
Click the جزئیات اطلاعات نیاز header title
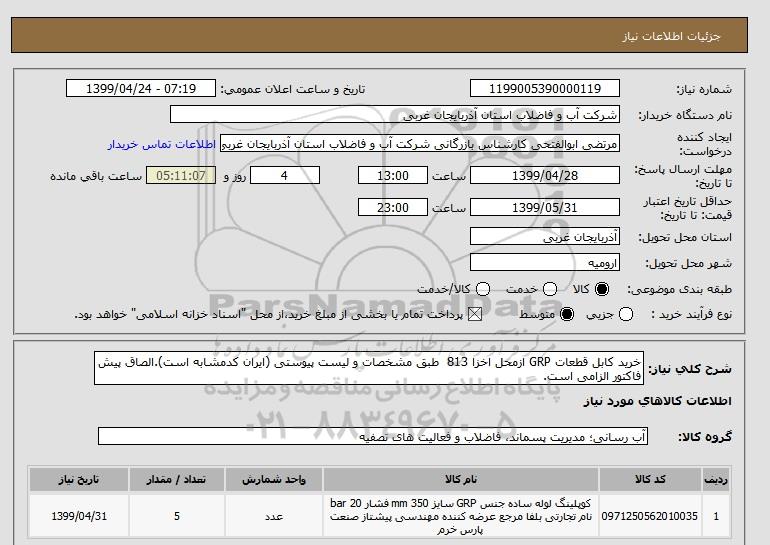coord(671,36)
